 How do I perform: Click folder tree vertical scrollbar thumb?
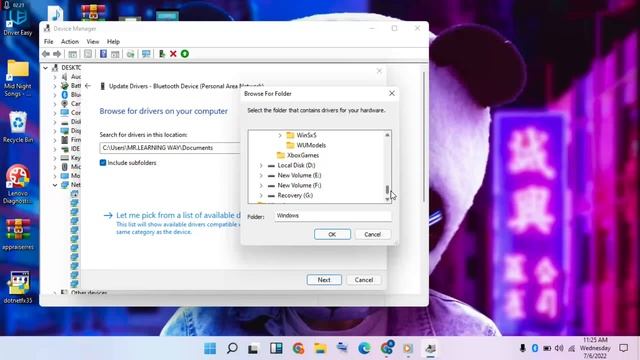[387, 190]
